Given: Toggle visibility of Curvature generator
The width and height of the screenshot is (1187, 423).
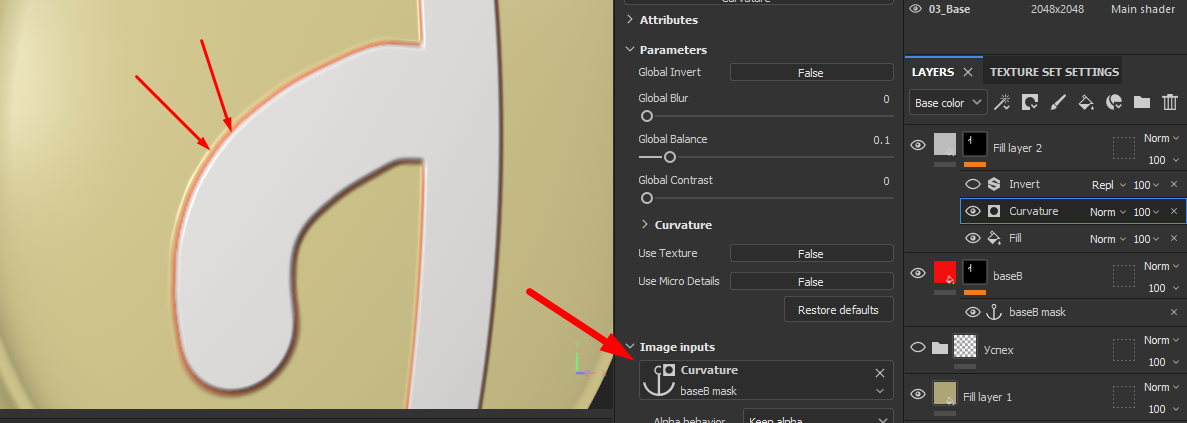Looking at the screenshot, I should coord(973,211).
